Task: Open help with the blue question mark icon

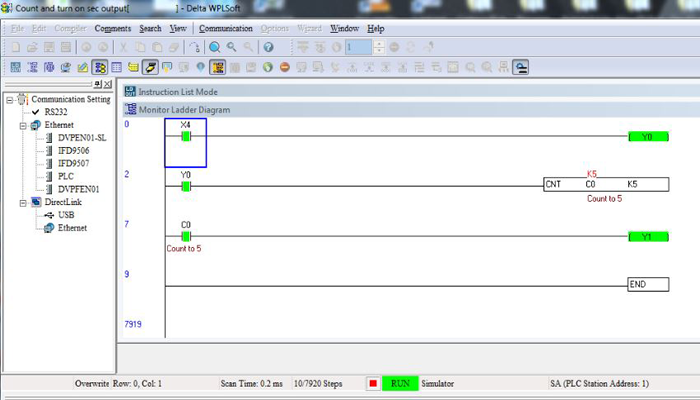Action: pos(268,47)
